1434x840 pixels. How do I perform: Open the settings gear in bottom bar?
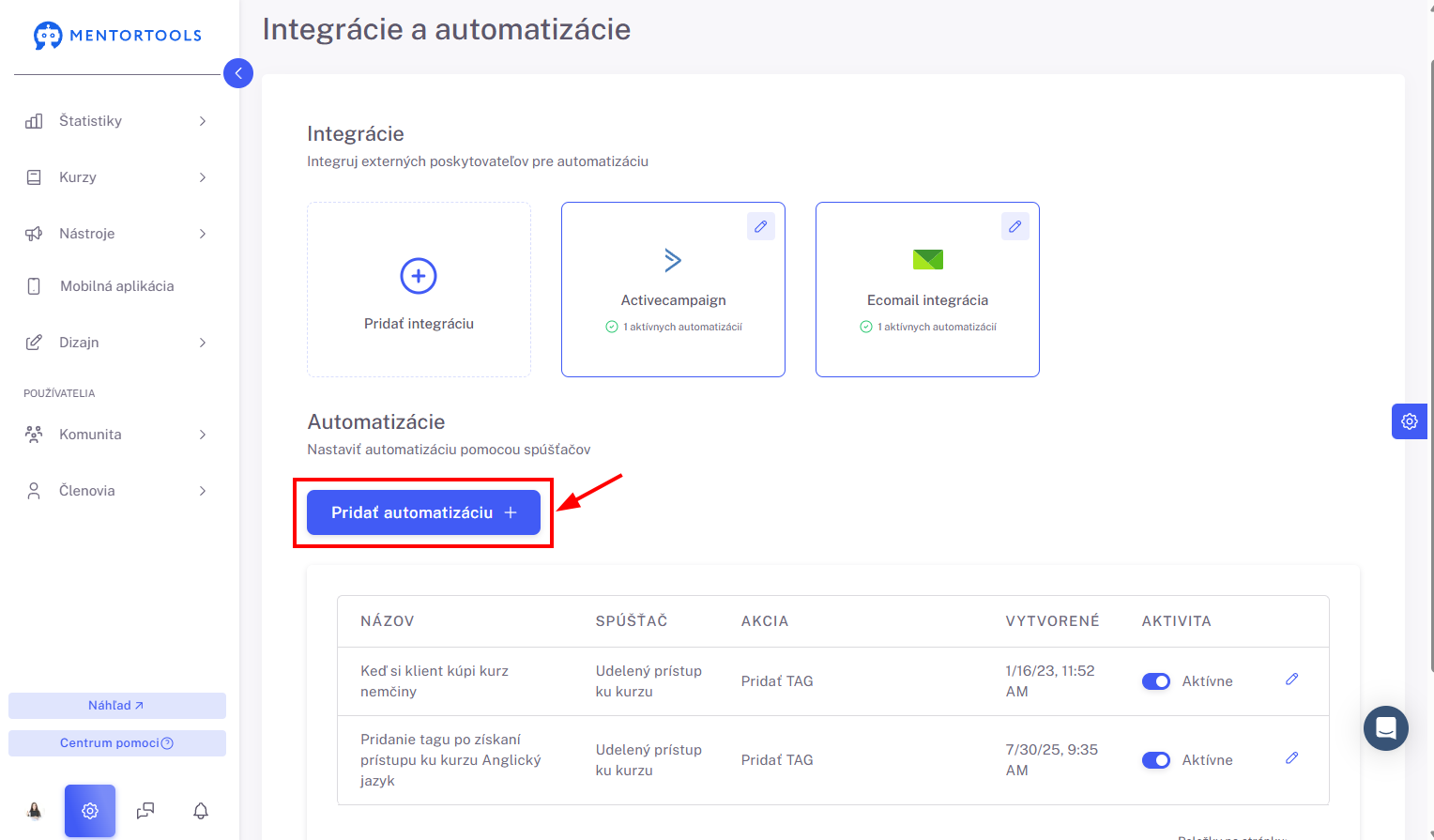point(90,811)
